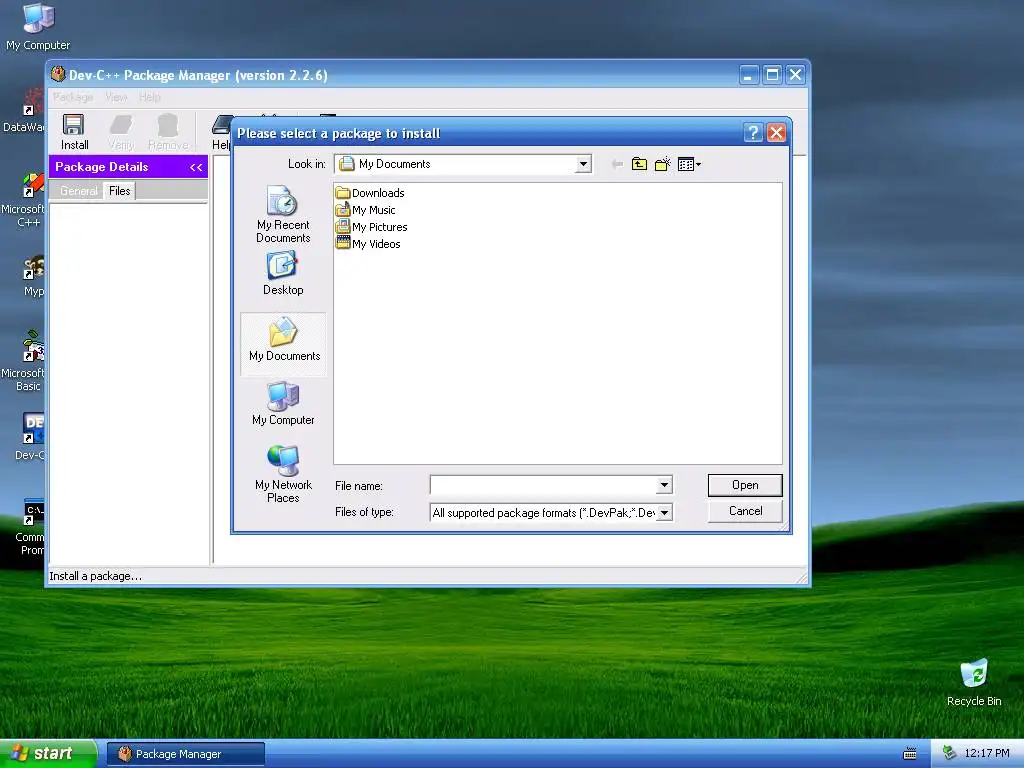Go up one folder level
Viewport: 1024px width, 768px height.
(x=639, y=164)
